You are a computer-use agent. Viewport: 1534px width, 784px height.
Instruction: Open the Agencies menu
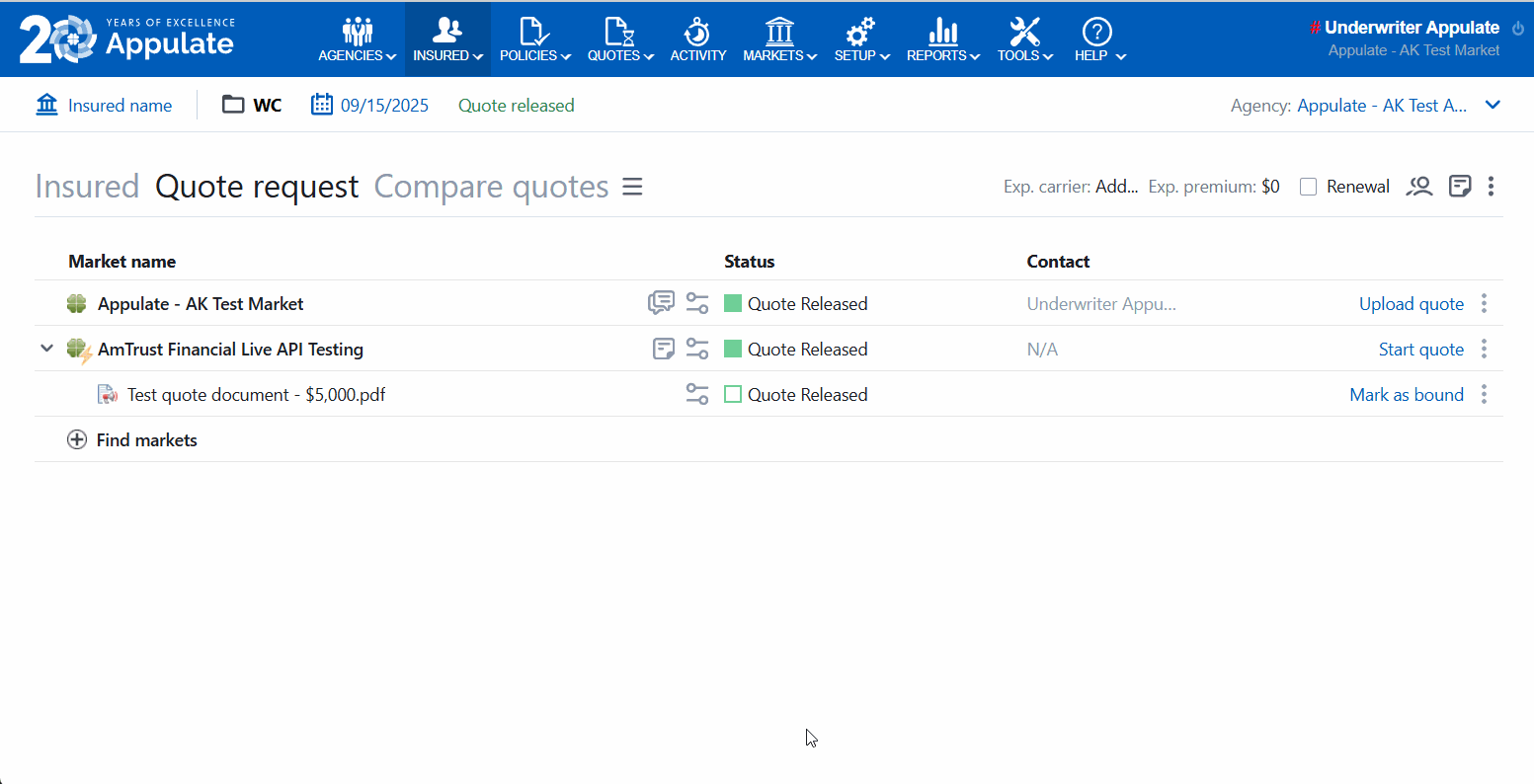[357, 39]
